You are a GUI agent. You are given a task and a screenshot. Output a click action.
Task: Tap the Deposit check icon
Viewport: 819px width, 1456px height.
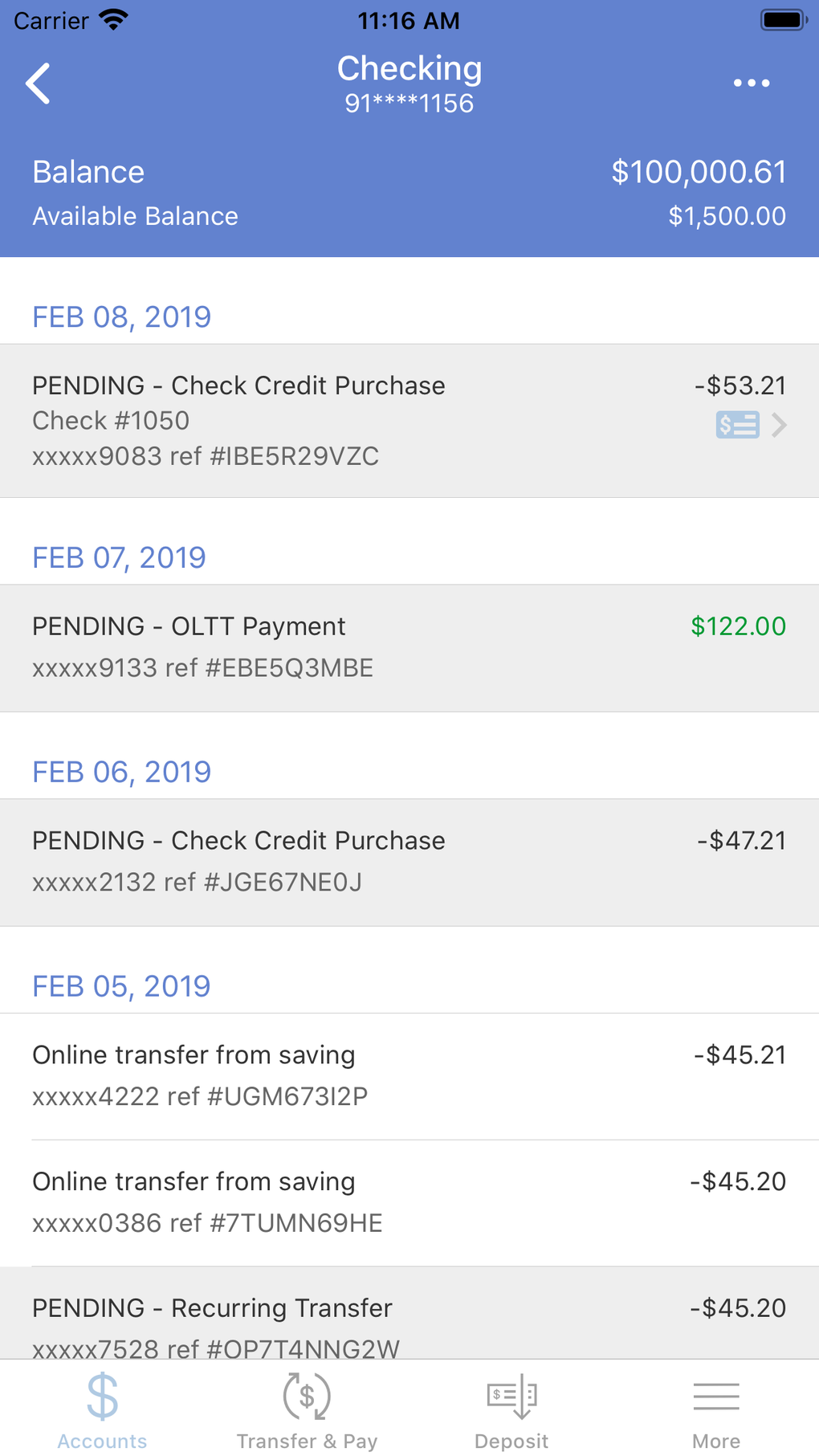(511, 1397)
